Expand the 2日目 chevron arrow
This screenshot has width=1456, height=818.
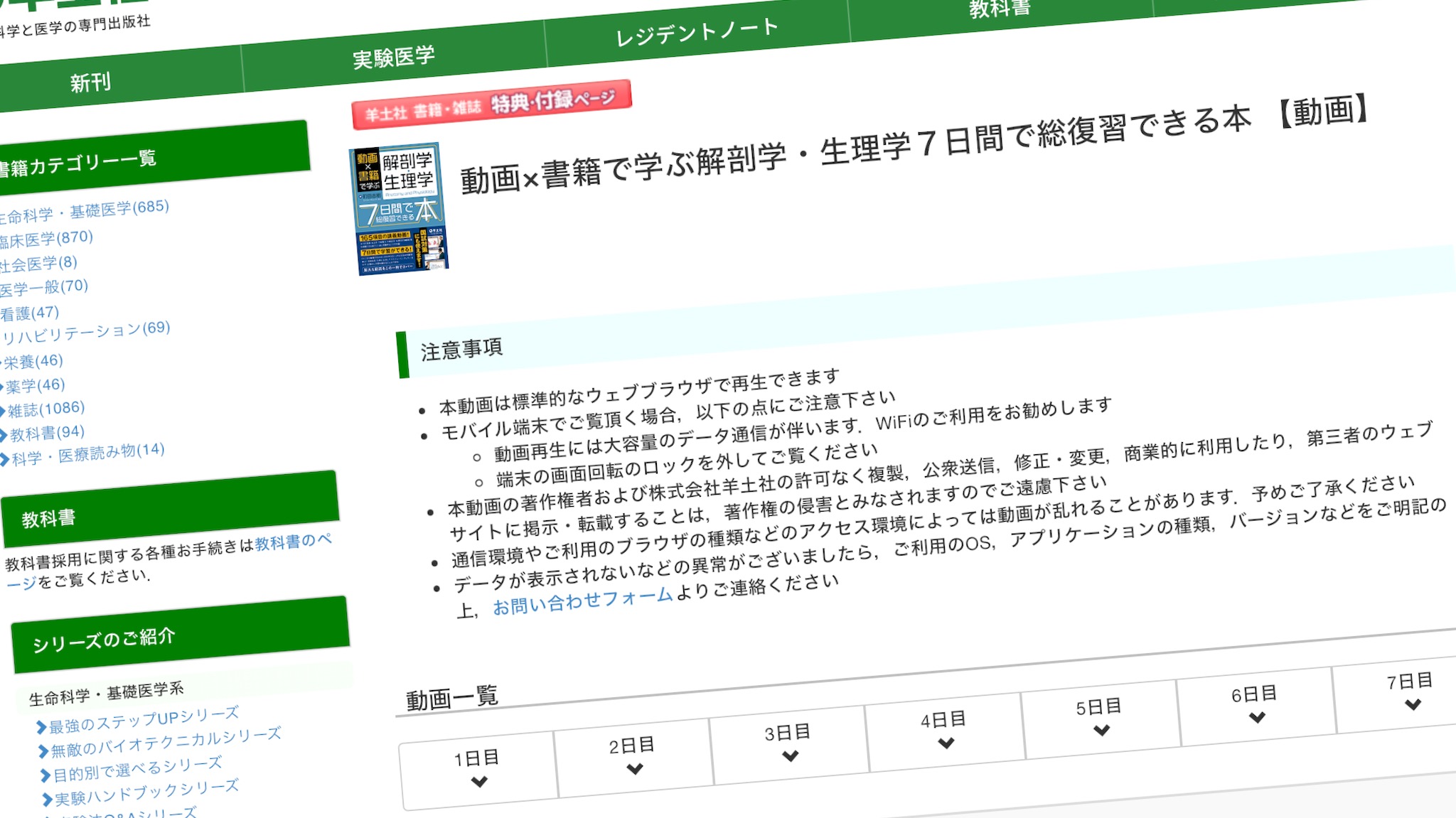[635, 769]
